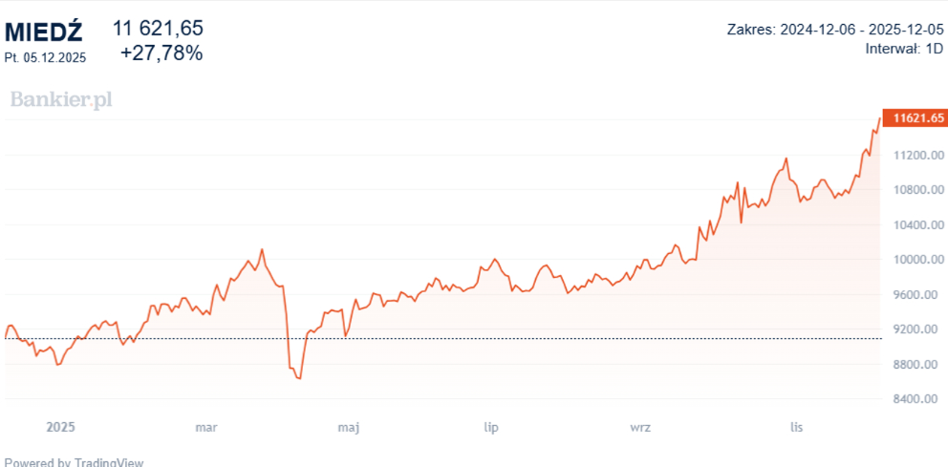Select the mar label on time axis
The width and height of the screenshot is (948, 467).
205,427
